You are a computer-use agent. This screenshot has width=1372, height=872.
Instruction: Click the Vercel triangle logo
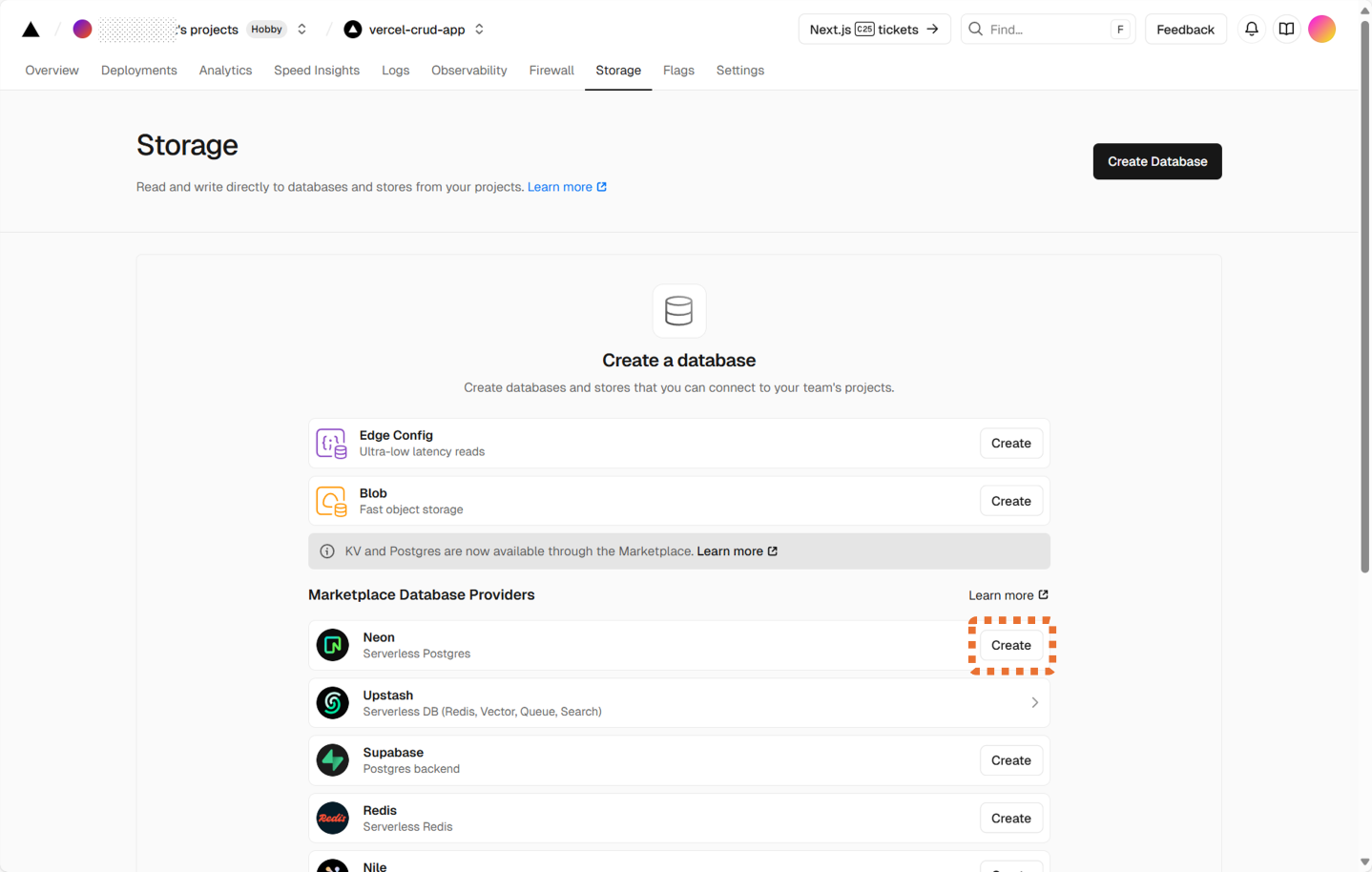tap(31, 30)
